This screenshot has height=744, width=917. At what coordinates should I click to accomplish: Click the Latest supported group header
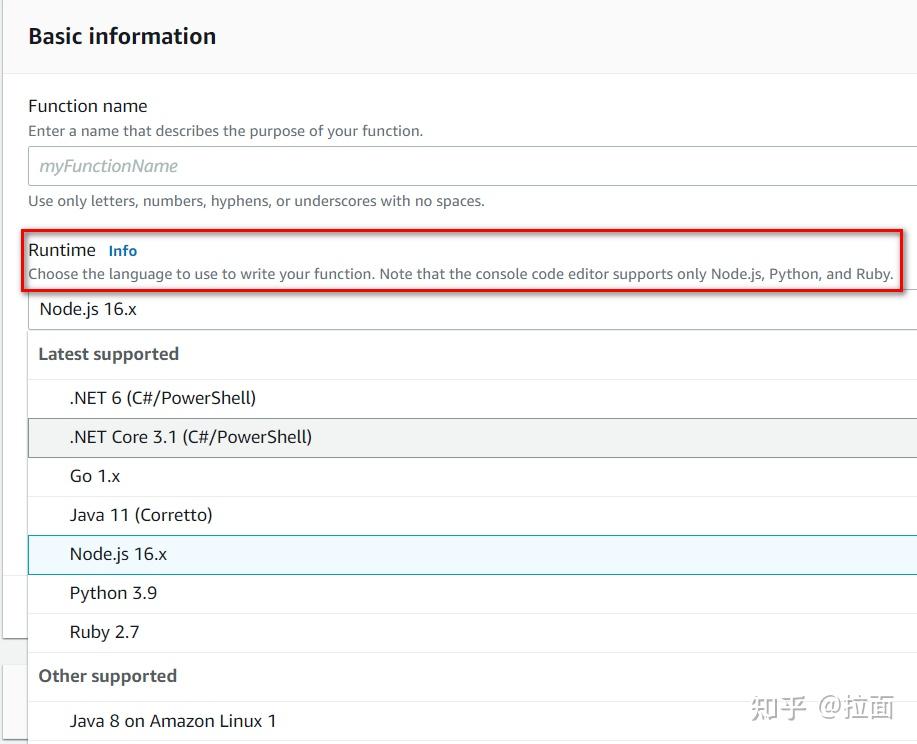(107, 354)
